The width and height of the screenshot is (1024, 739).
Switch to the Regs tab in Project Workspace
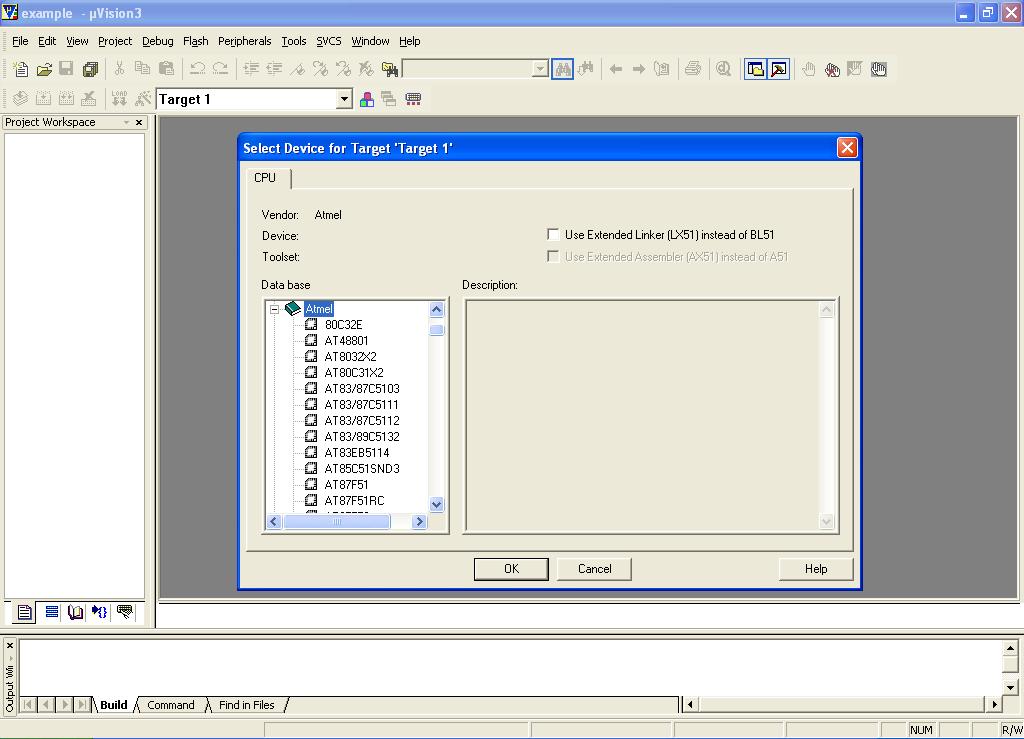pyautogui.click(x=52, y=612)
